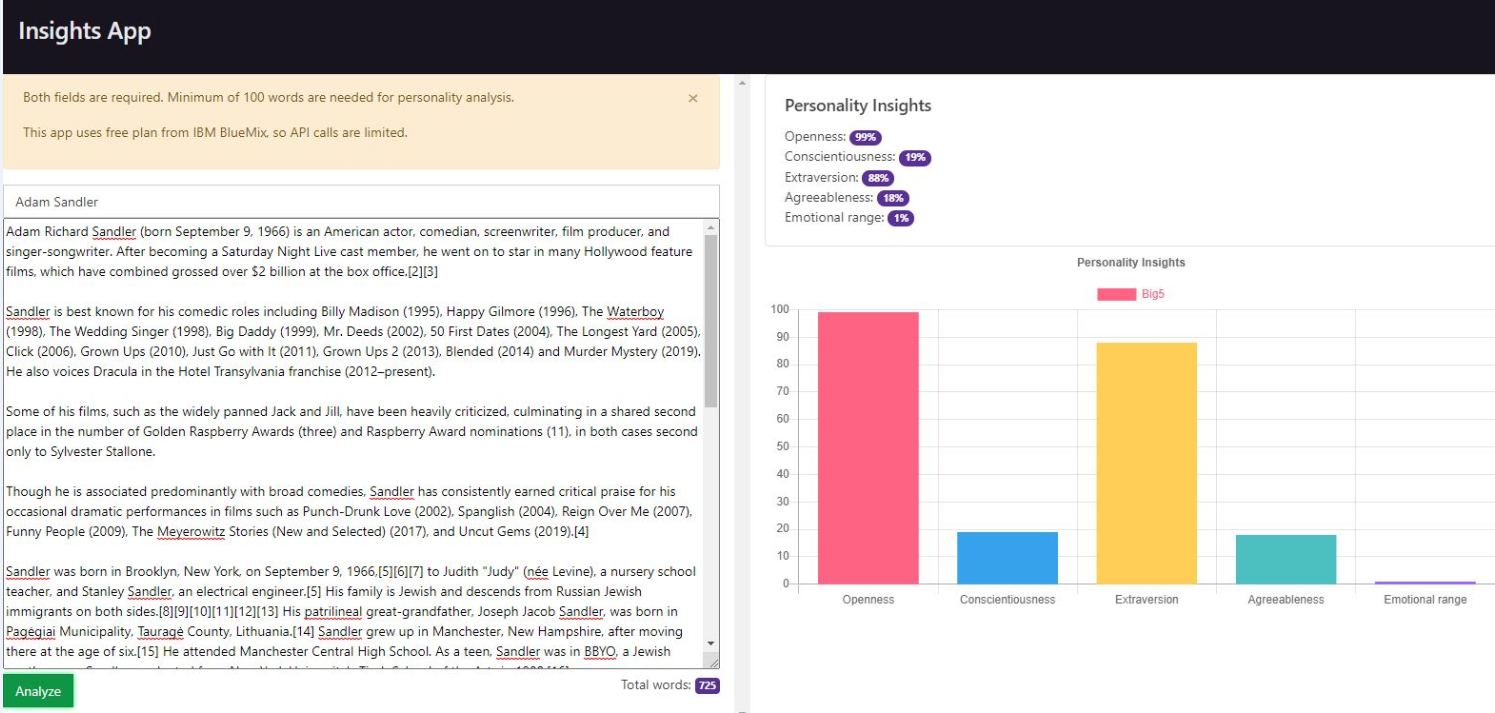The height and width of the screenshot is (713, 1495).
Task: Click the pink Openness bar
Action: (868, 448)
